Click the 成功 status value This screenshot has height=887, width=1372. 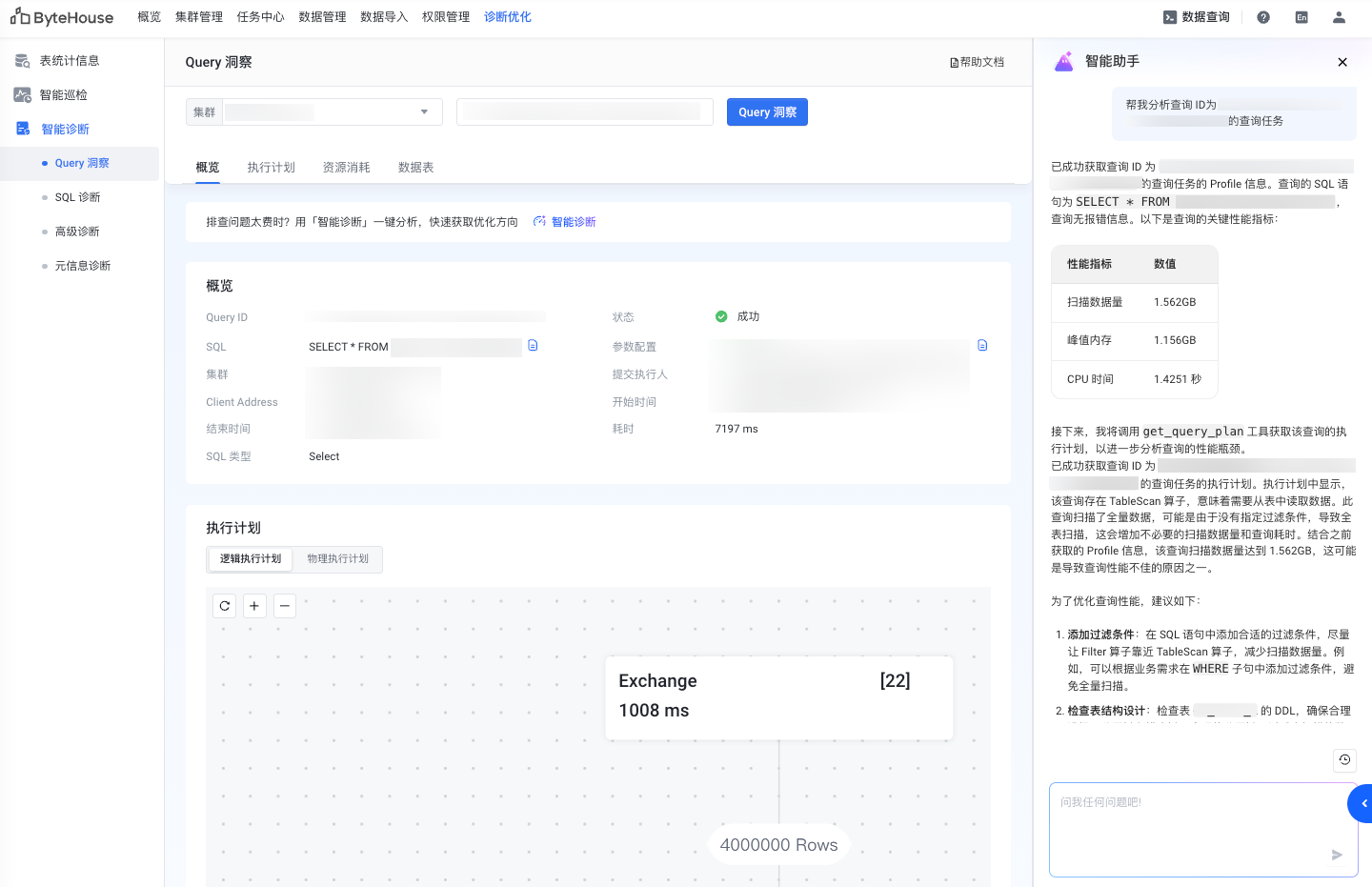[737, 316]
